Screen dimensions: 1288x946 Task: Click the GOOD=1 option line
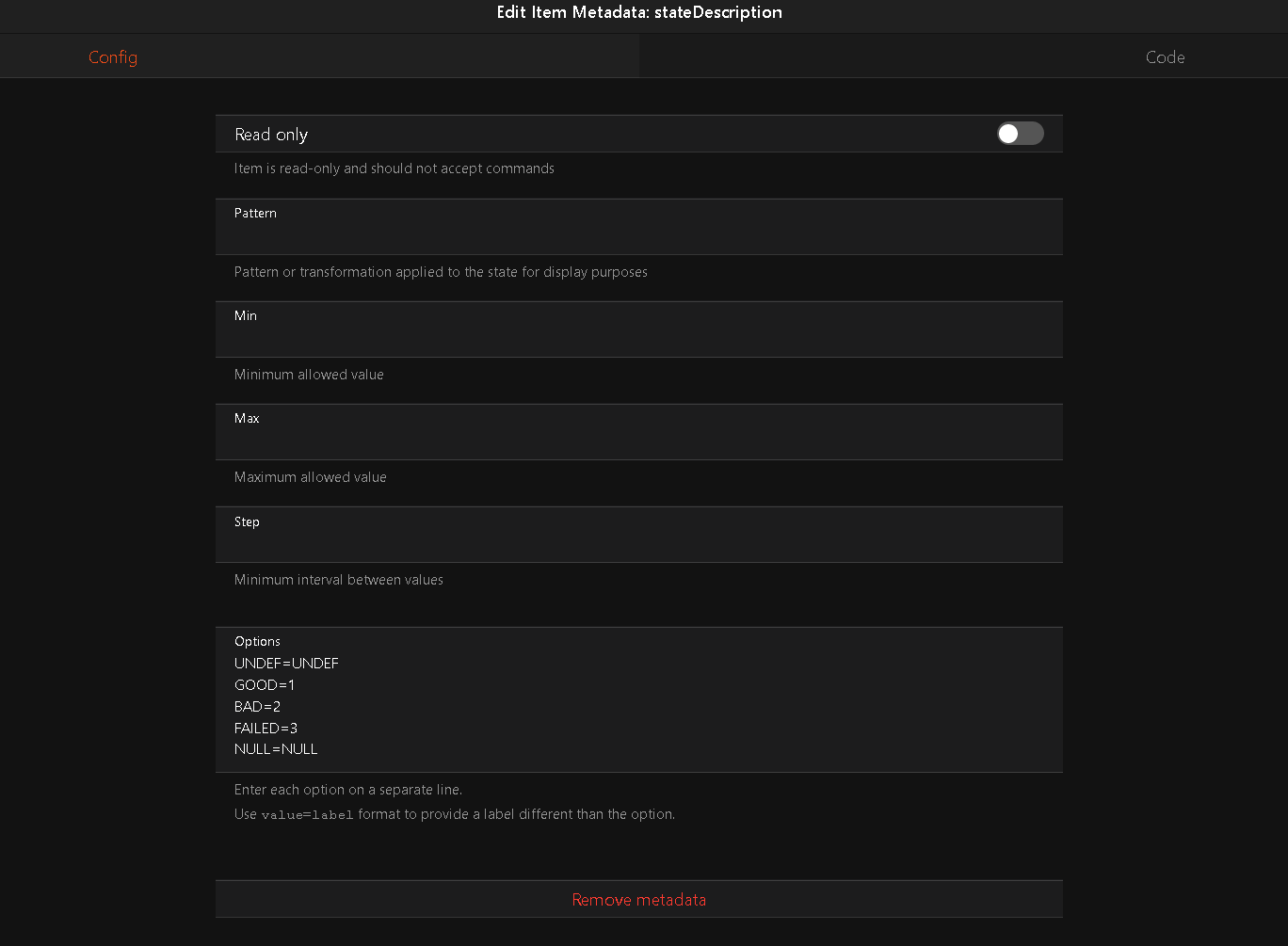[x=265, y=685]
